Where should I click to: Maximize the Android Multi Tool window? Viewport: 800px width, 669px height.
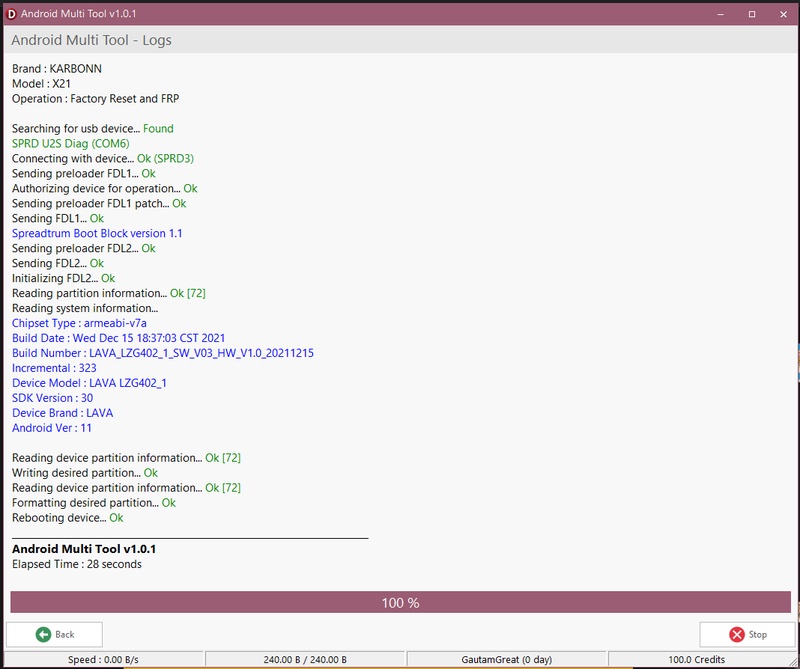(752, 13)
